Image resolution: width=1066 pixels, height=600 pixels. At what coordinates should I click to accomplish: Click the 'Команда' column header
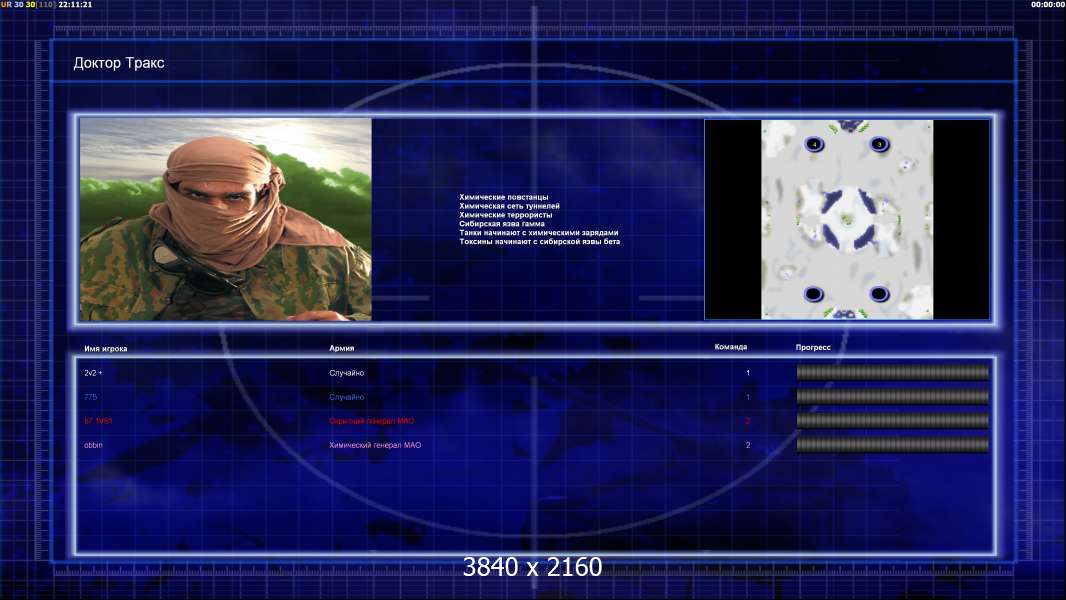(731, 347)
